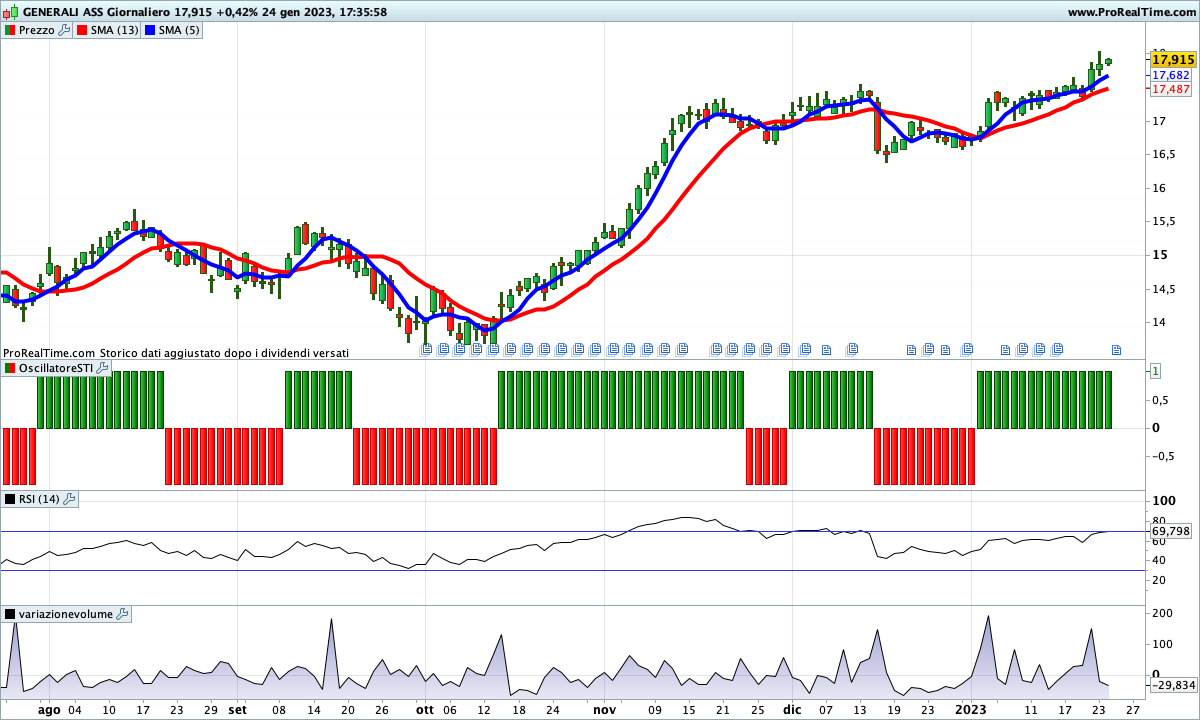Viewport: 1200px width, 720px height.
Task: Click the black RSI (14) color swatch
Action: (x=10, y=499)
